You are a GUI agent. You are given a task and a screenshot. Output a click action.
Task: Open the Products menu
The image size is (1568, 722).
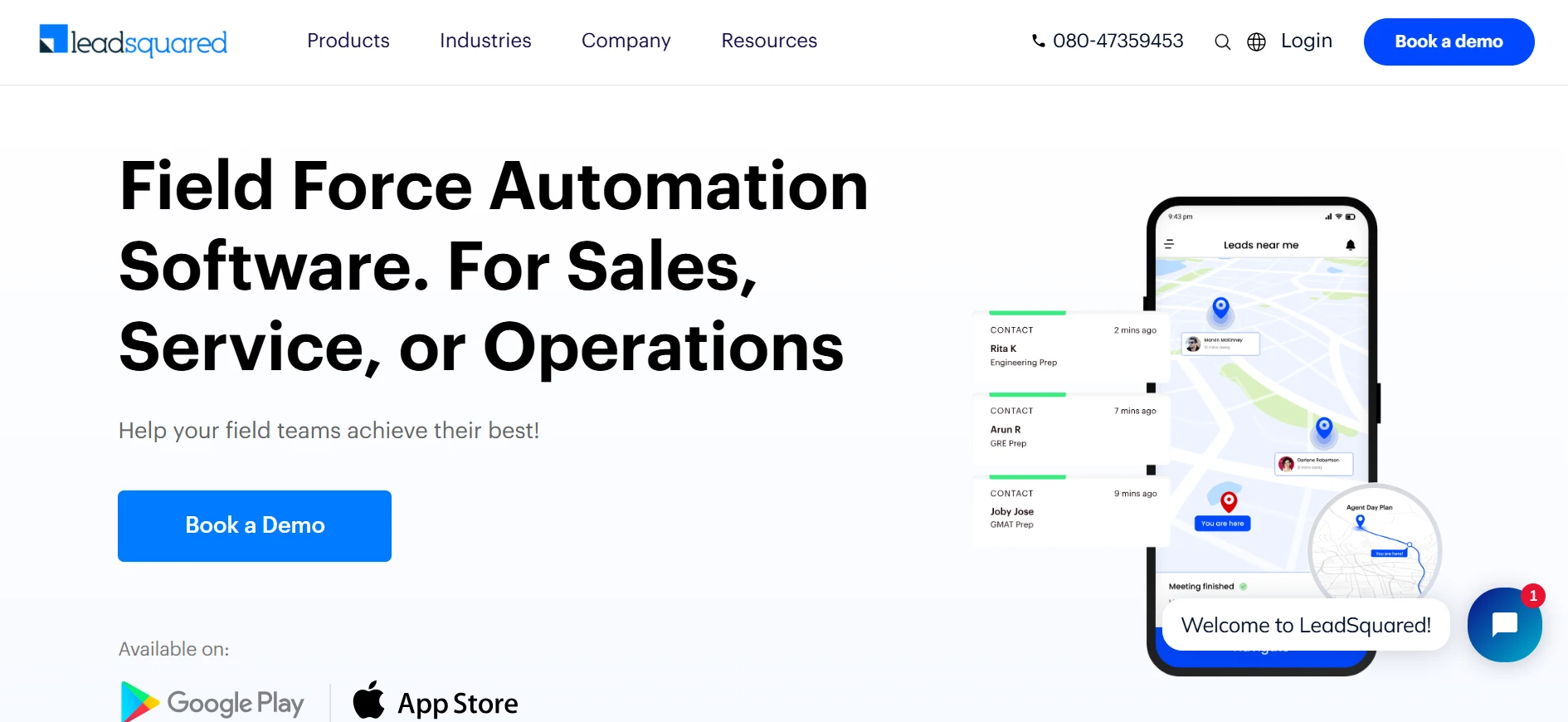pyautogui.click(x=348, y=41)
